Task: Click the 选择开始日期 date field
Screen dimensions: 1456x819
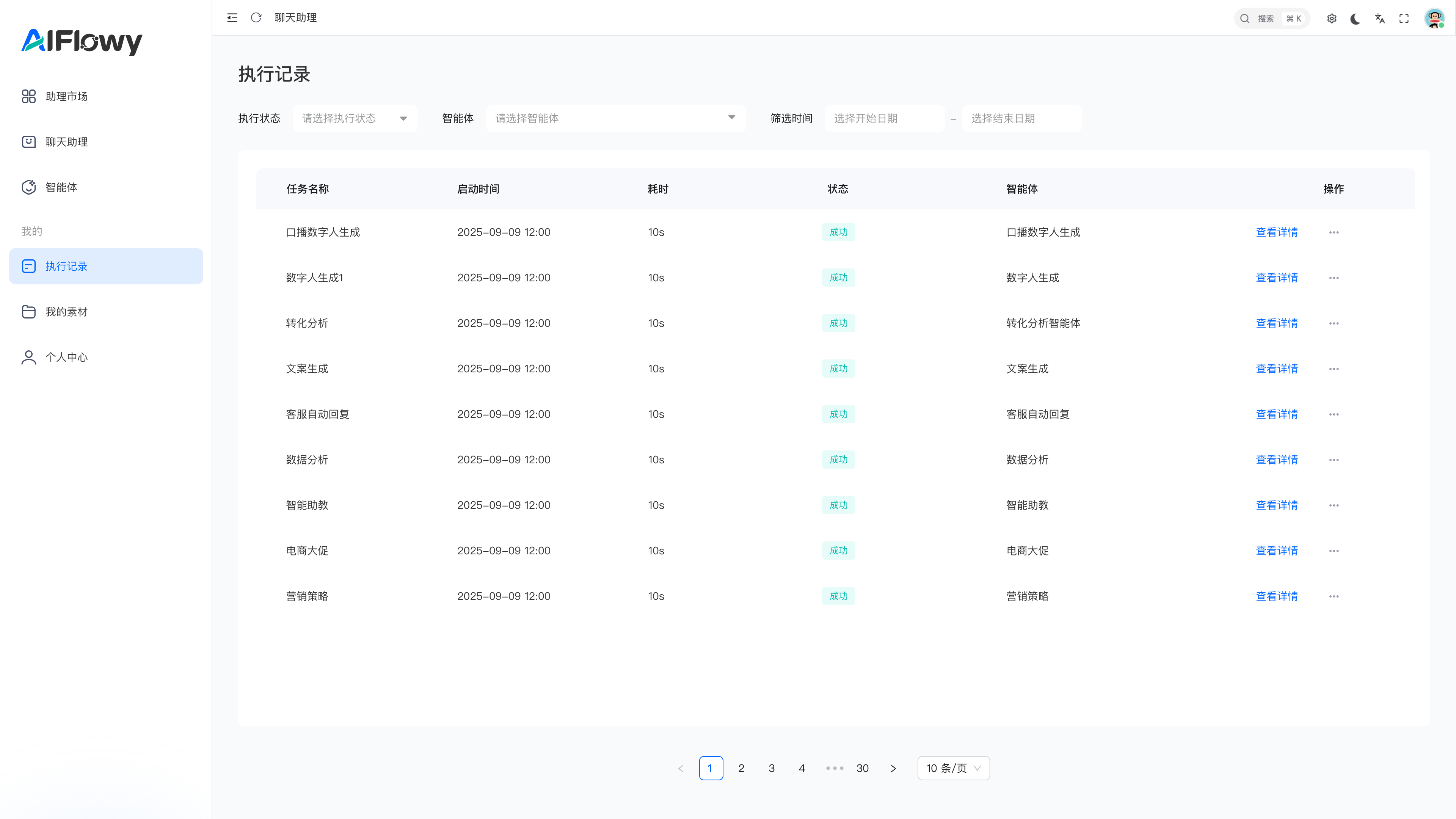Action: (x=884, y=118)
